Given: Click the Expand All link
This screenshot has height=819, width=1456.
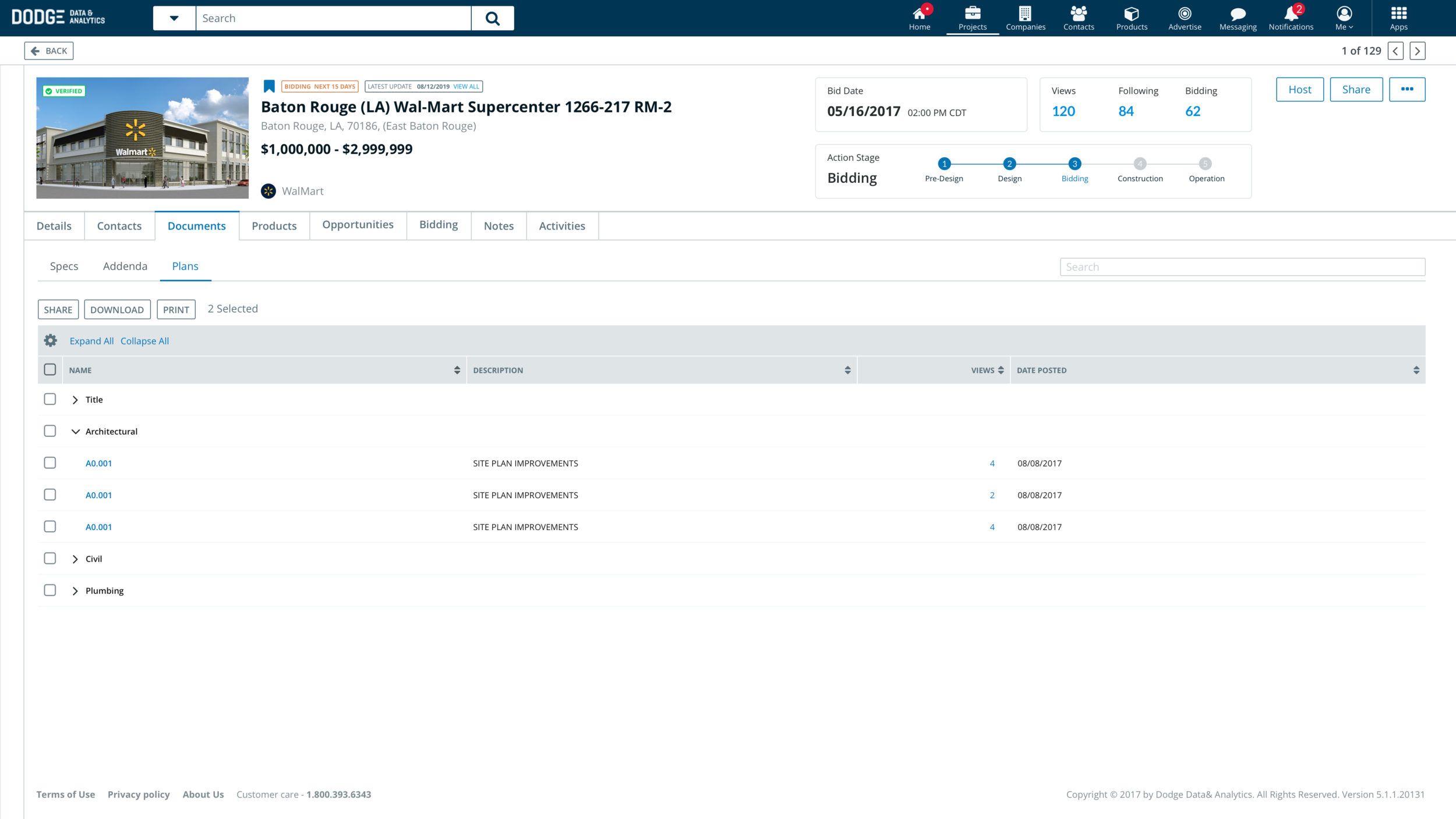Looking at the screenshot, I should [x=91, y=341].
